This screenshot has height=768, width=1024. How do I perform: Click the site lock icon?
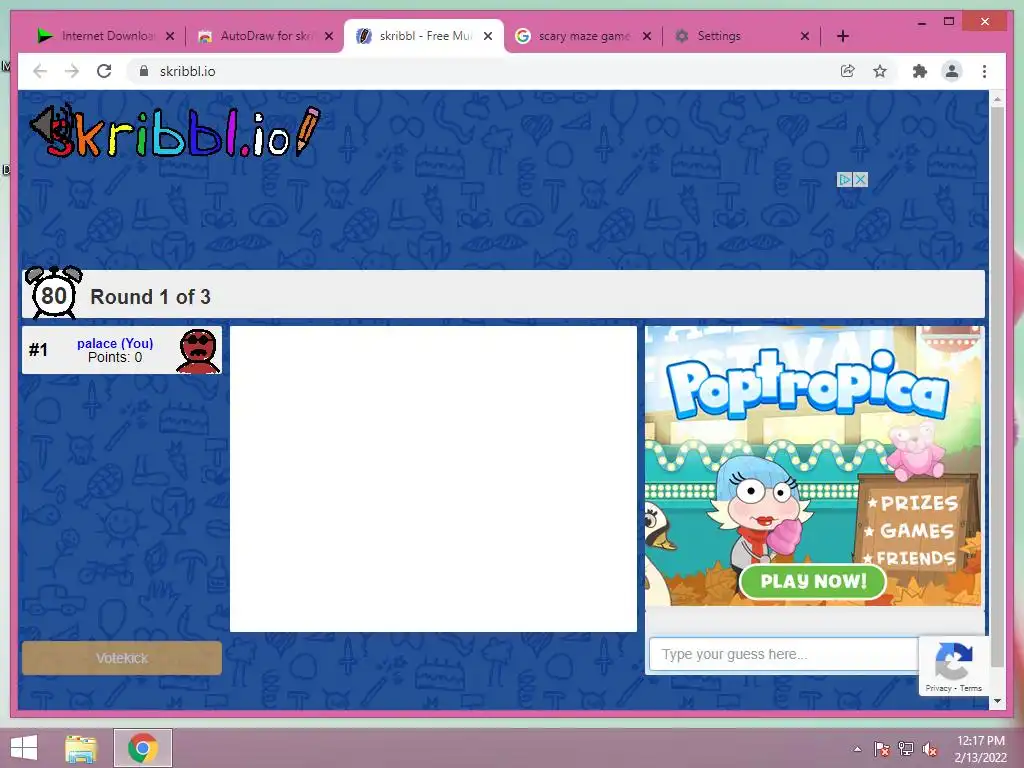point(144,71)
